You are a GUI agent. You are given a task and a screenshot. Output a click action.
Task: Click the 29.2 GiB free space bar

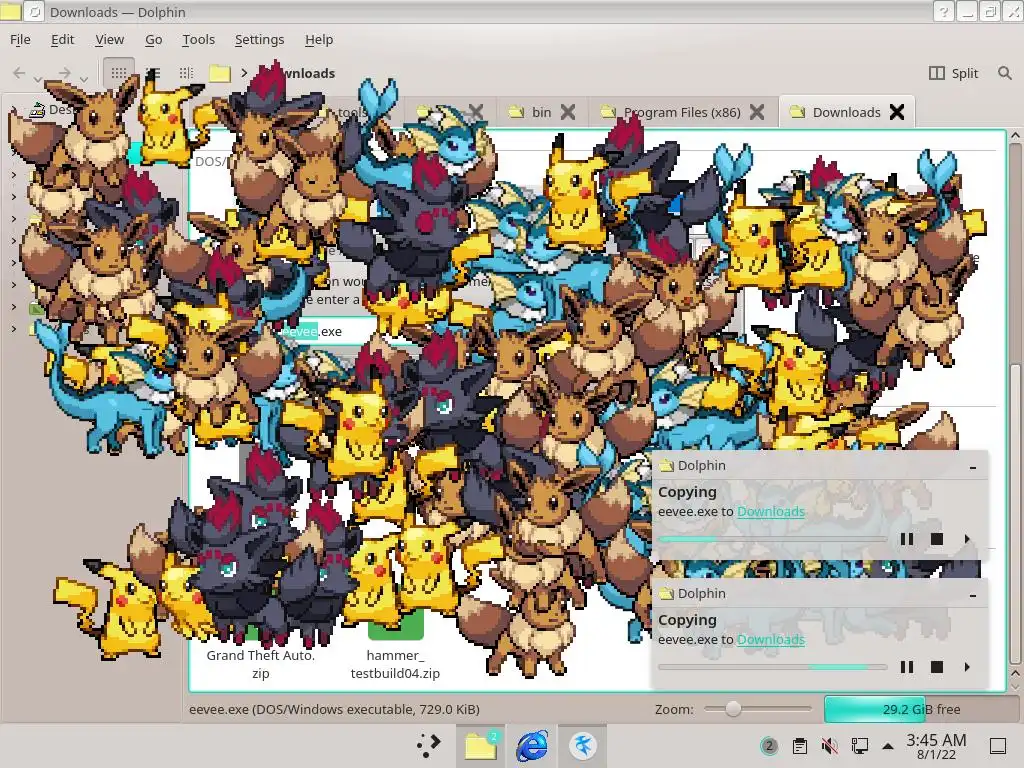[x=919, y=709]
